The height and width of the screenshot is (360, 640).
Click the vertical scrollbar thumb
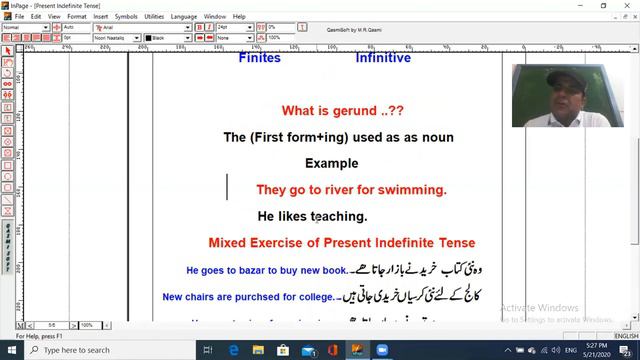pyautogui.click(x=635, y=191)
